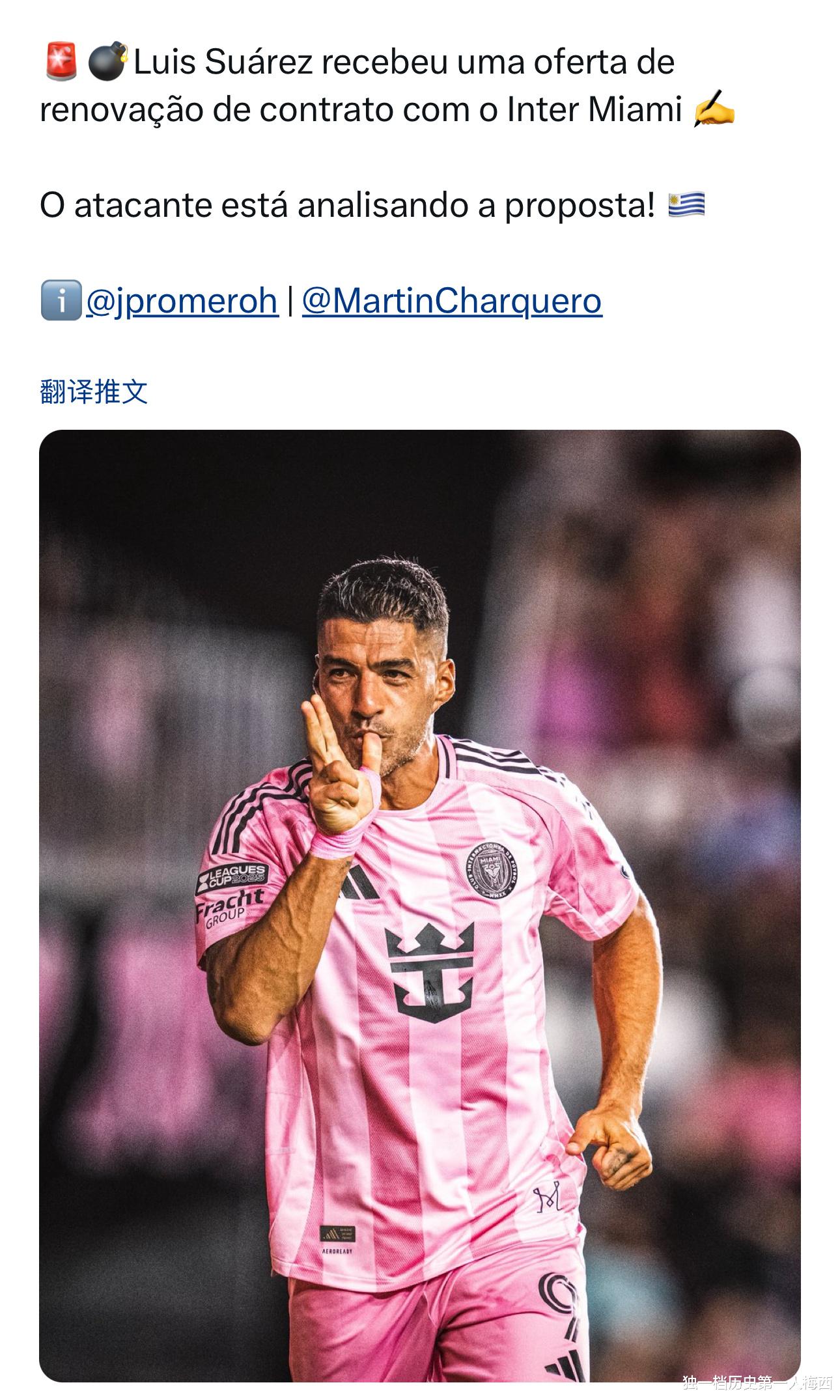The image size is (840, 1400).
Task: Click the Uruguay flag emoji
Action: (x=686, y=205)
